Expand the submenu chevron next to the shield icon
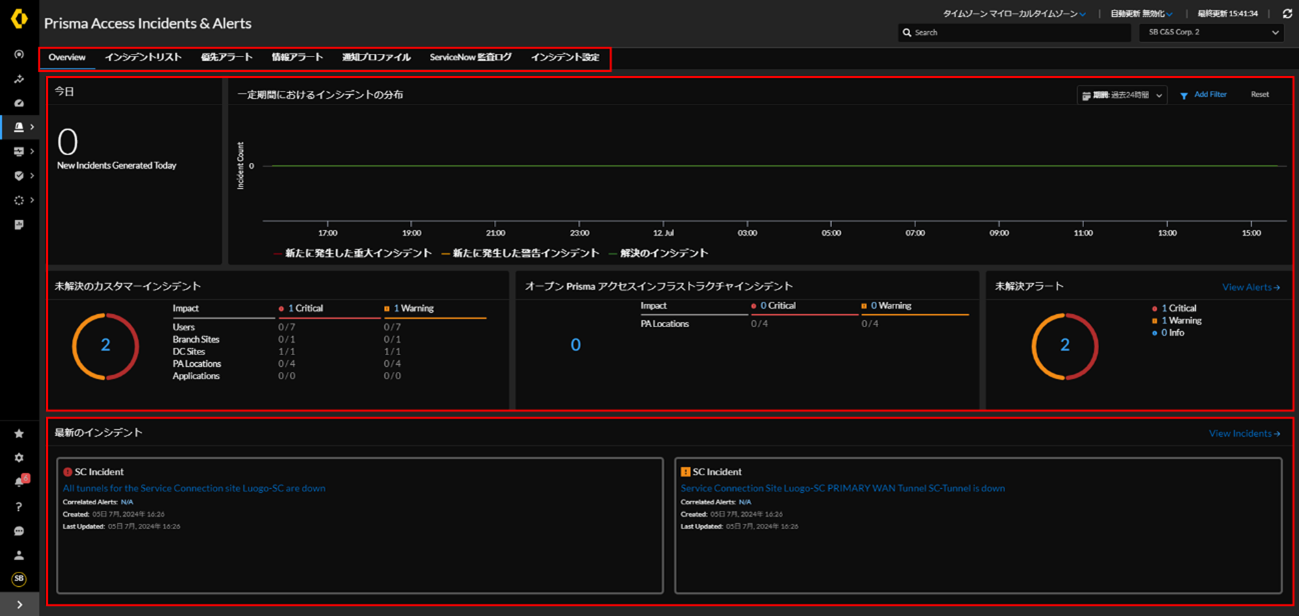Screen dimensions: 1299x616 tap(33, 176)
